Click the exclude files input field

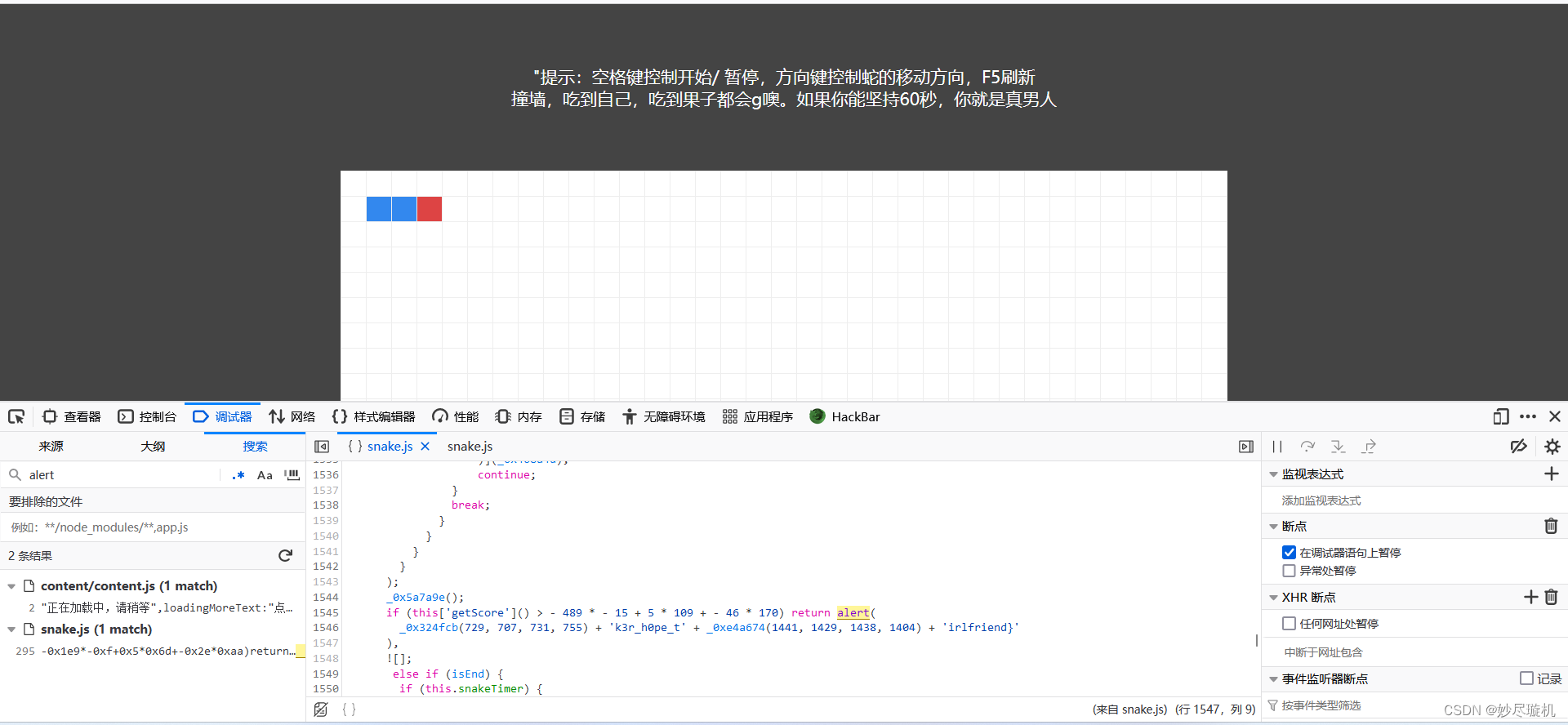pyautogui.click(x=153, y=527)
